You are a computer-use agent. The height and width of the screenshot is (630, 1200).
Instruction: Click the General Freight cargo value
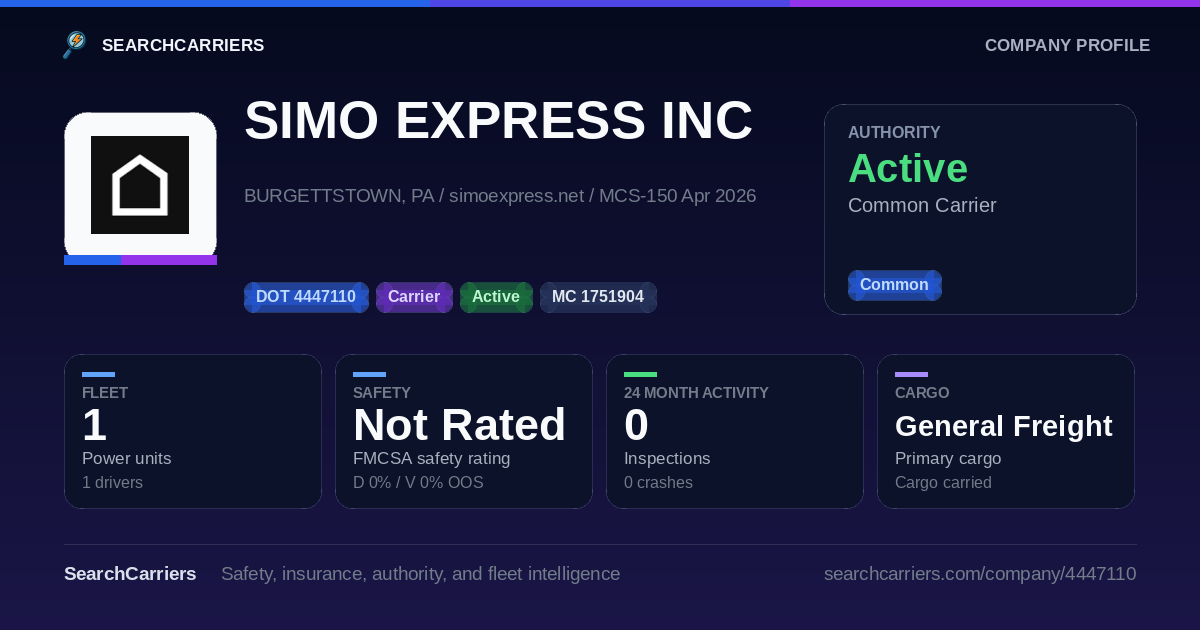coord(1004,426)
